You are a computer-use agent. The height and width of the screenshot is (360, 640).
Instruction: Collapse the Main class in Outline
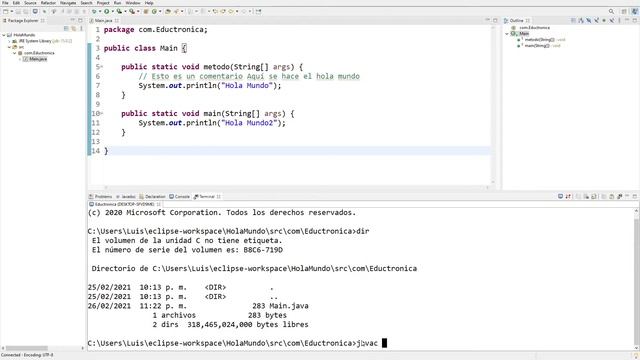[x=507, y=34]
